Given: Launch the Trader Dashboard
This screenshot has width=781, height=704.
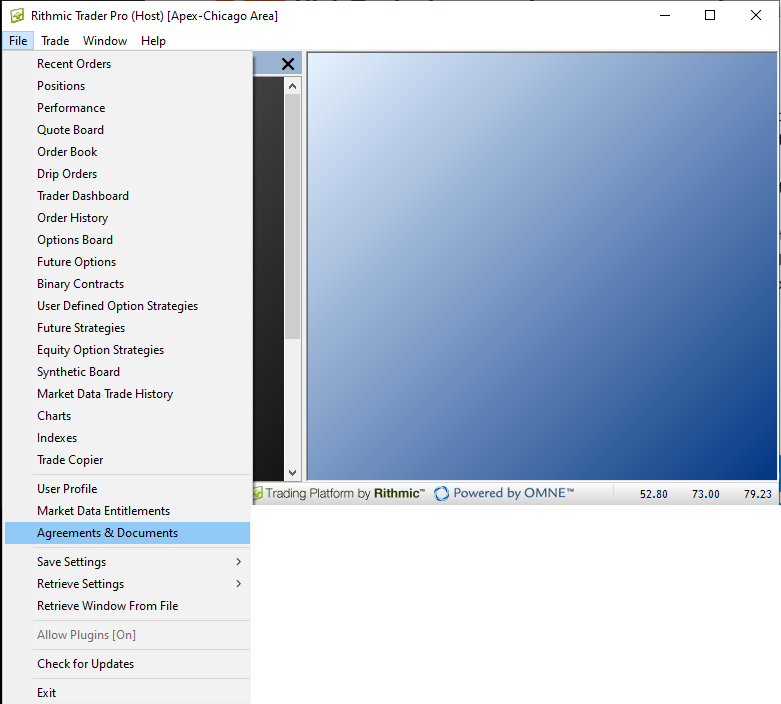Looking at the screenshot, I should (83, 196).
